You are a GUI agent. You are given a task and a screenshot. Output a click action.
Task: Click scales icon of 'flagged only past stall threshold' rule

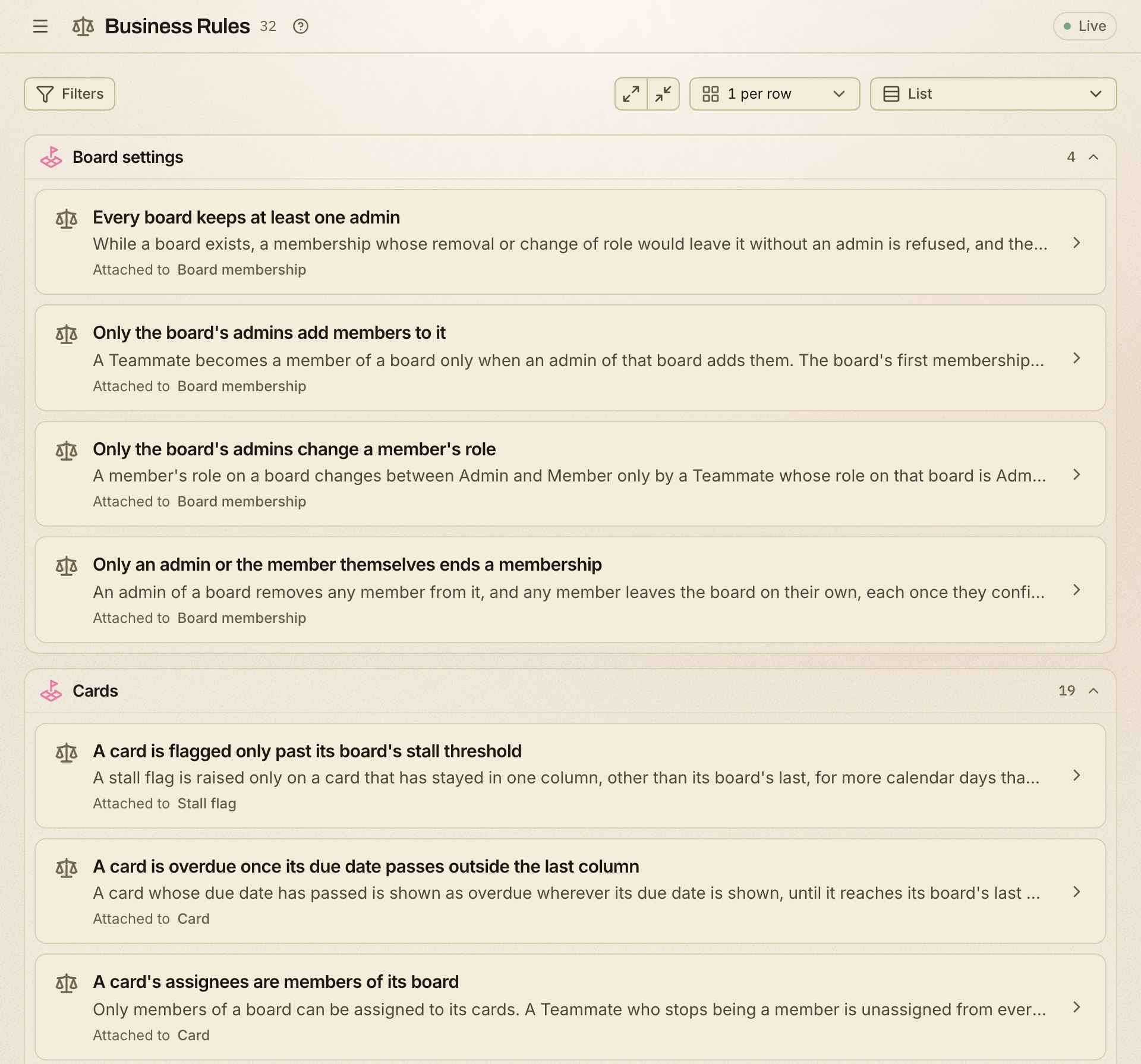(x=67, y=753)
